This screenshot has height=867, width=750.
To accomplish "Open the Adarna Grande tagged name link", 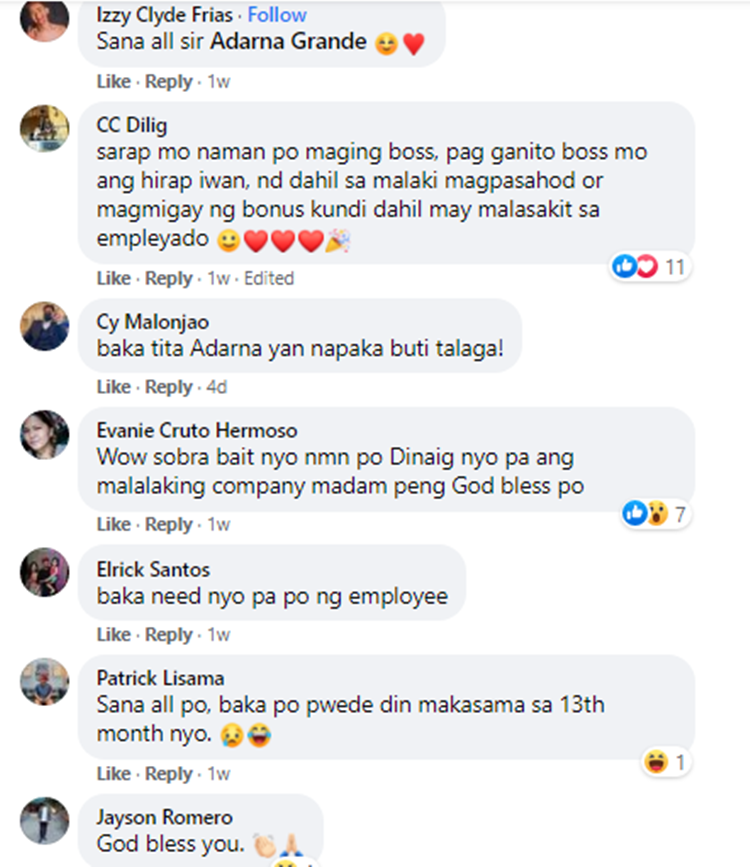I will pyautogui.click(x=288, y=41).
